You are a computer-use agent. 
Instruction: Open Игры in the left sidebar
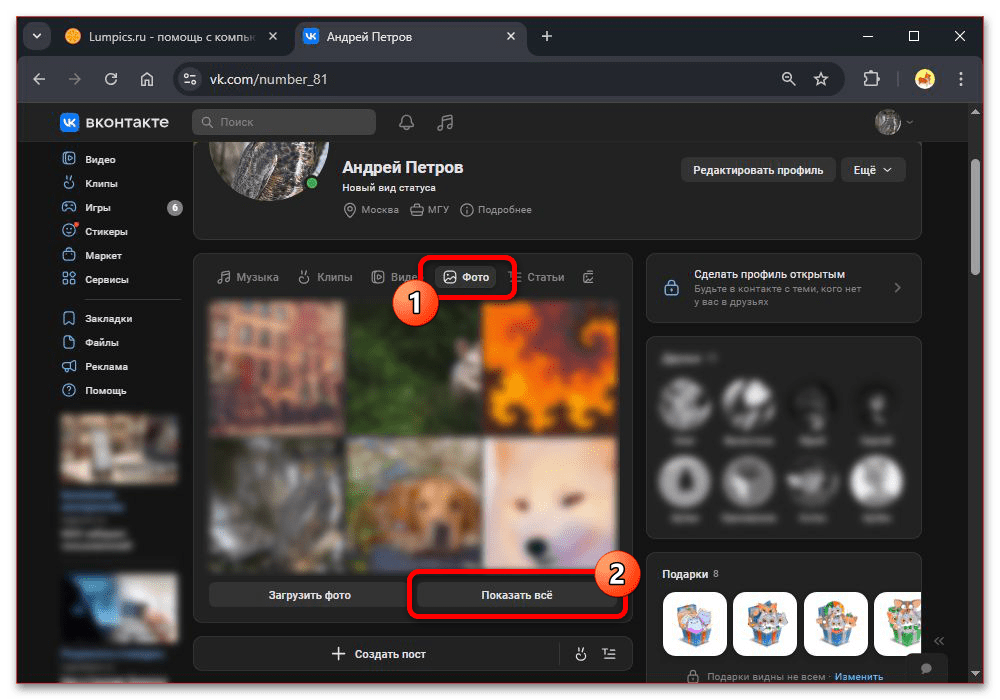tap(98, 208)
